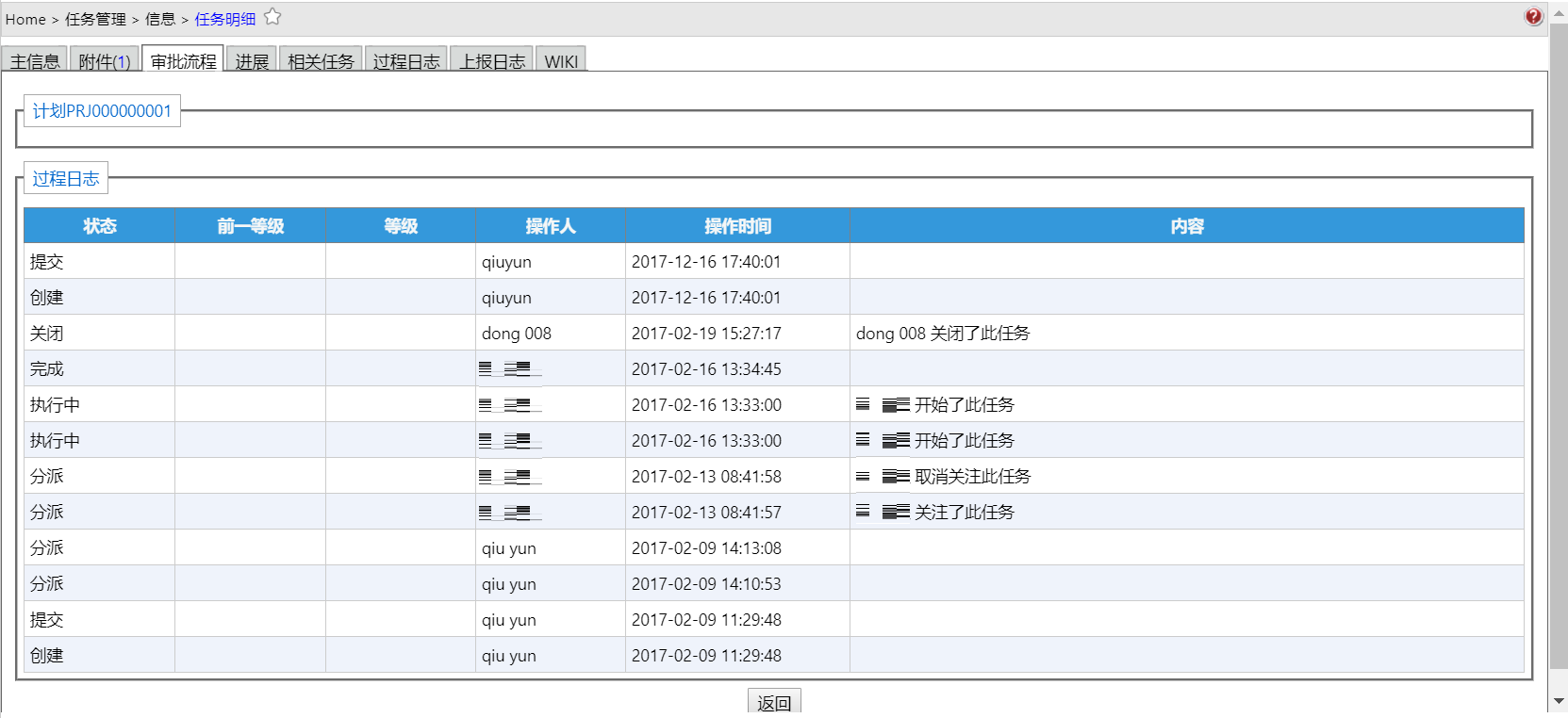
Task: Click the dong 008 operator cell
Action: coord(551,333)
